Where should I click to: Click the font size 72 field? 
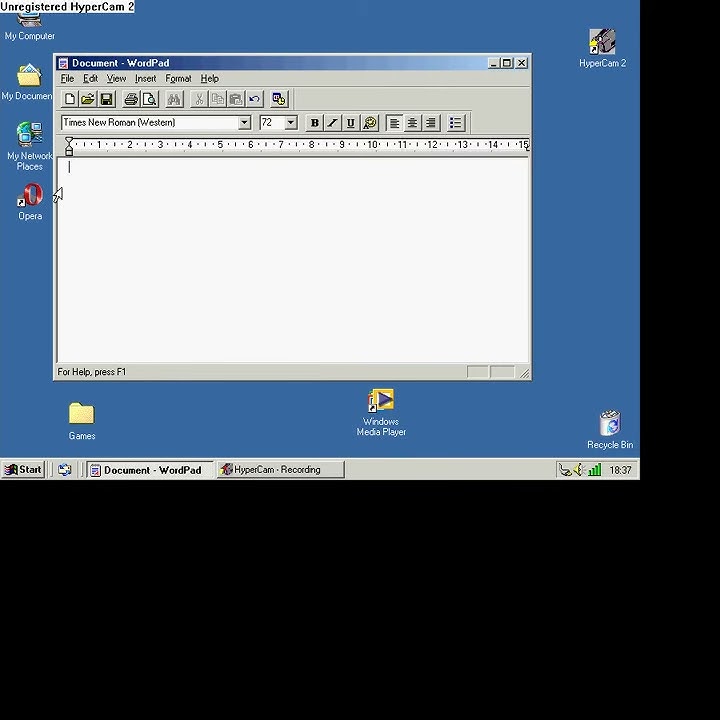[272, 123]
